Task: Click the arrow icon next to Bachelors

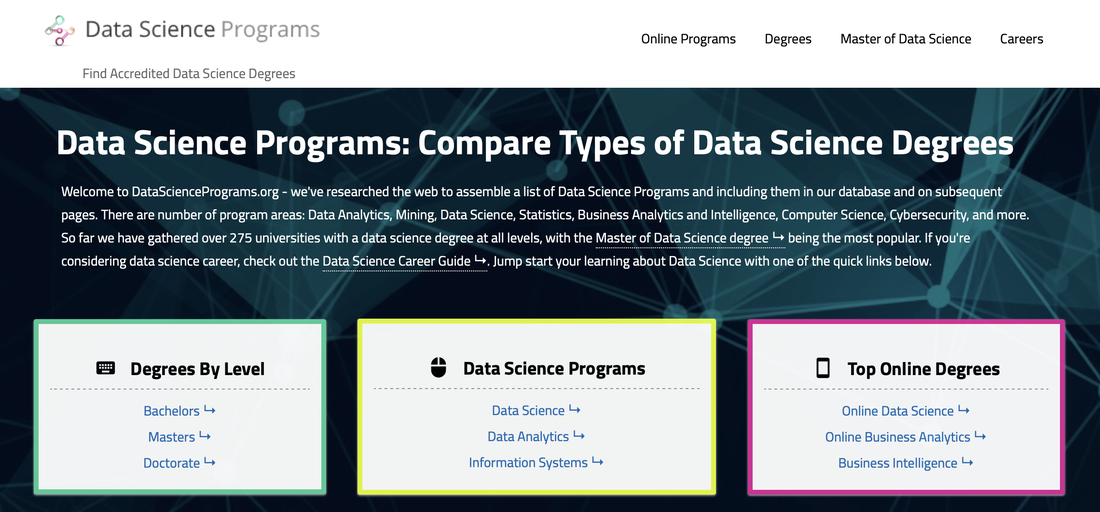Action: tap(209, 410)
